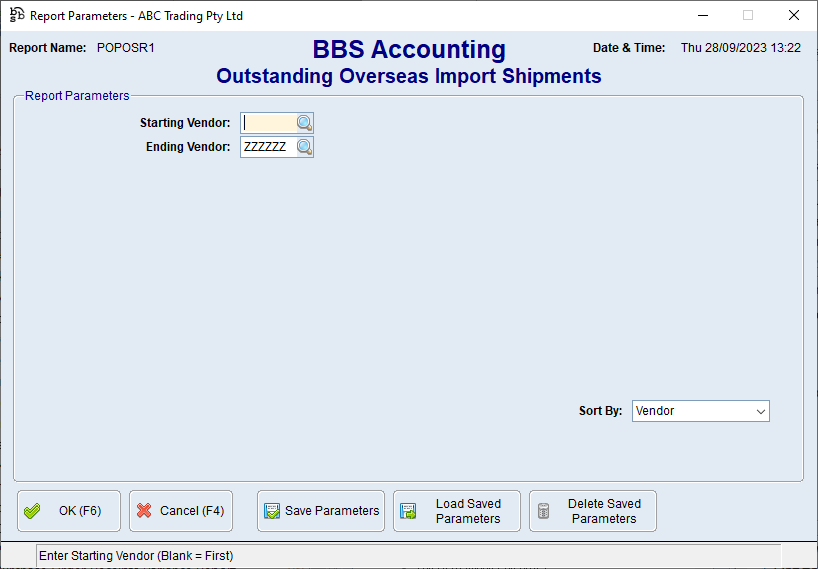Click the Ending Vendor field showing ZZZZZZ
This screenshot has height=569, width=818.
click(269, 147)
